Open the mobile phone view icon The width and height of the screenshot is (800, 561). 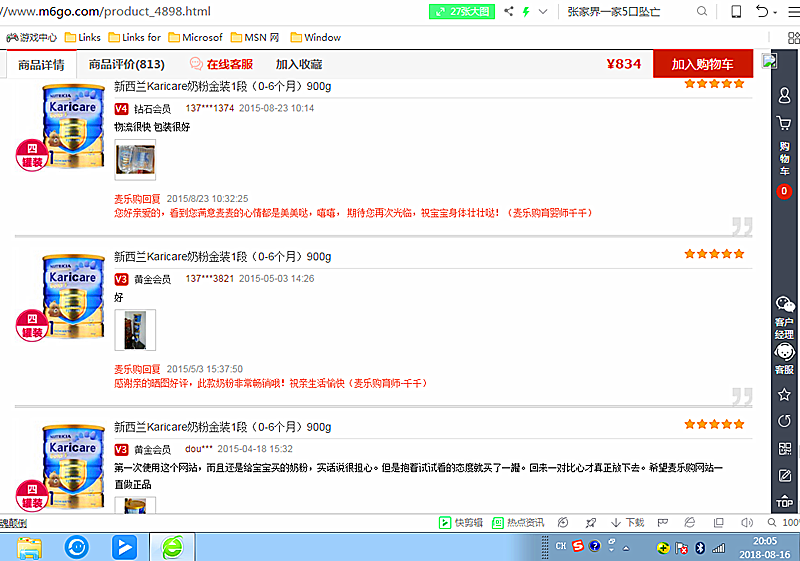pos(736,12)
